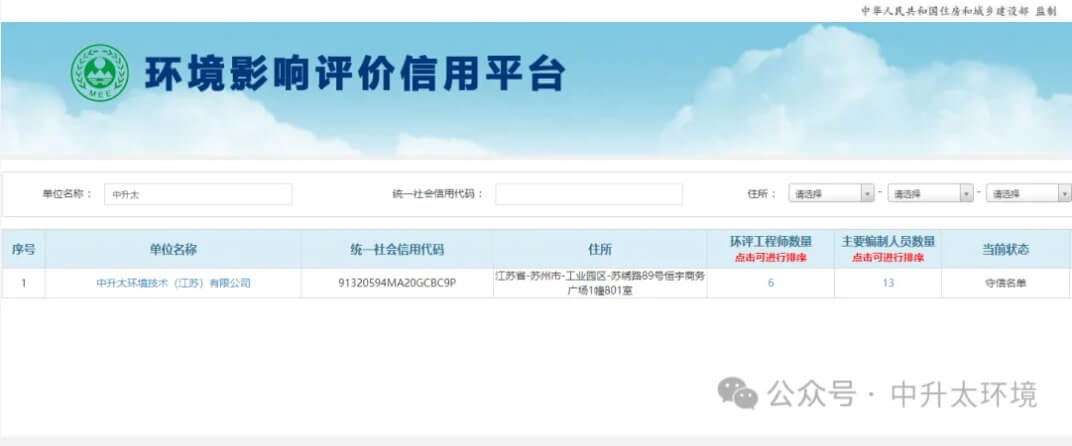Click the 当前状态 column header
The image size is (1072, 446).
point(1005,249)
